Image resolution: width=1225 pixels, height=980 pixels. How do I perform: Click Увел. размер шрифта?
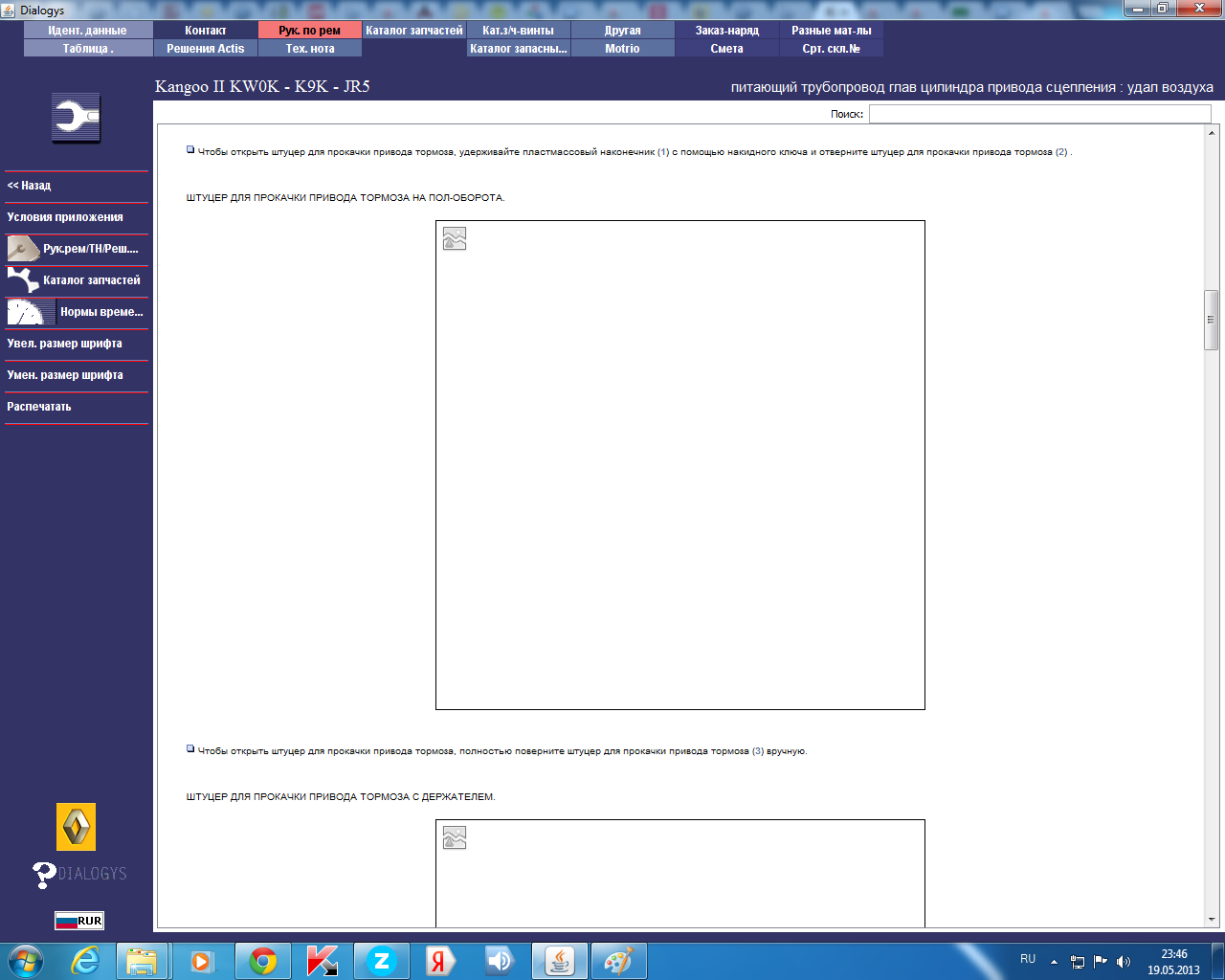65,344
